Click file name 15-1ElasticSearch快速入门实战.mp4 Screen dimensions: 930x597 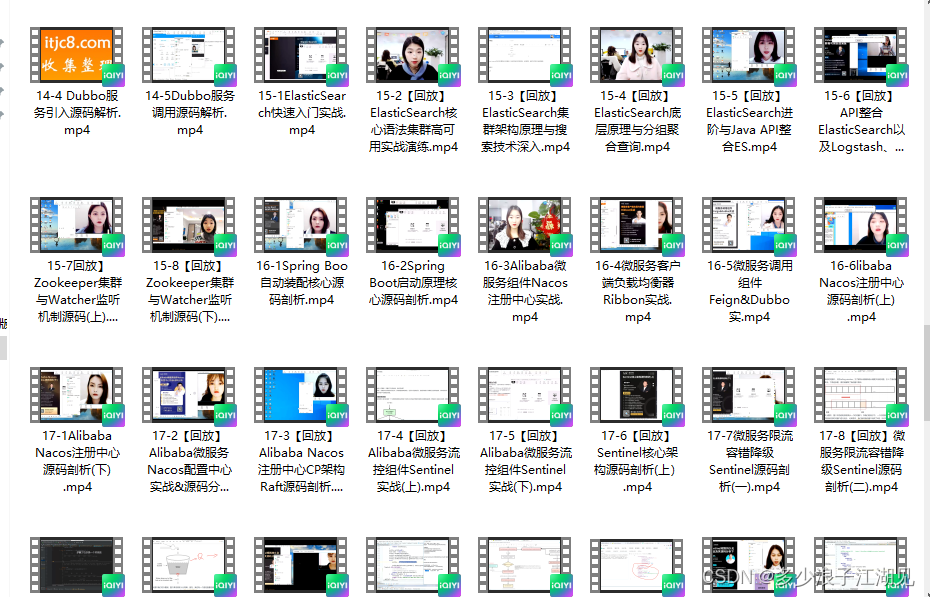pos(302,113)
